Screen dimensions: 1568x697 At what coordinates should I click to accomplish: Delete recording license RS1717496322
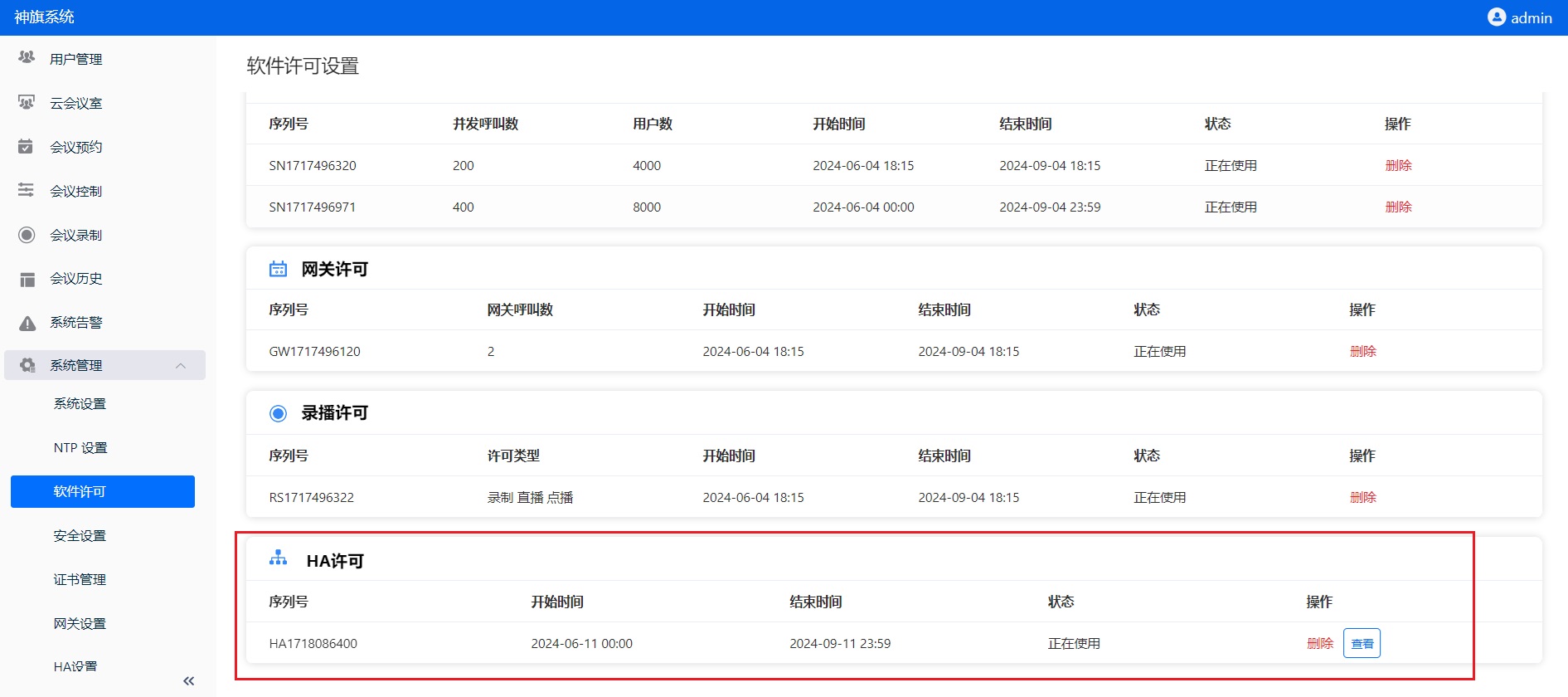[1362, 497]
